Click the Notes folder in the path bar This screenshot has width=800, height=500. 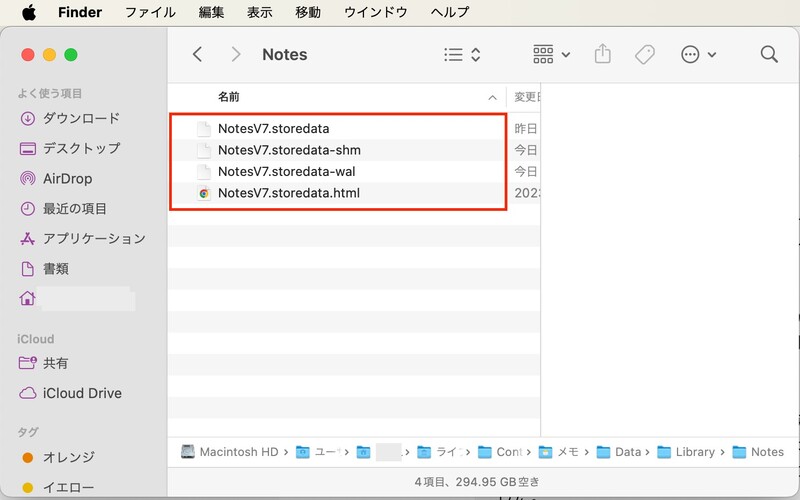pos(758,452)
